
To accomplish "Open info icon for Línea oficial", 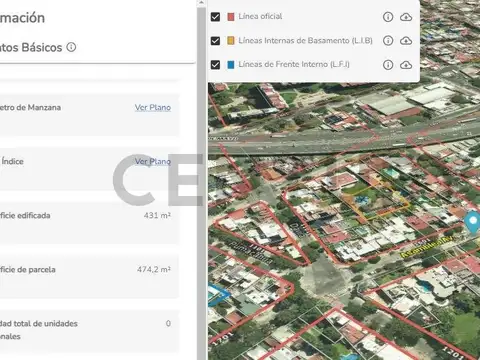I will point(388,17).
